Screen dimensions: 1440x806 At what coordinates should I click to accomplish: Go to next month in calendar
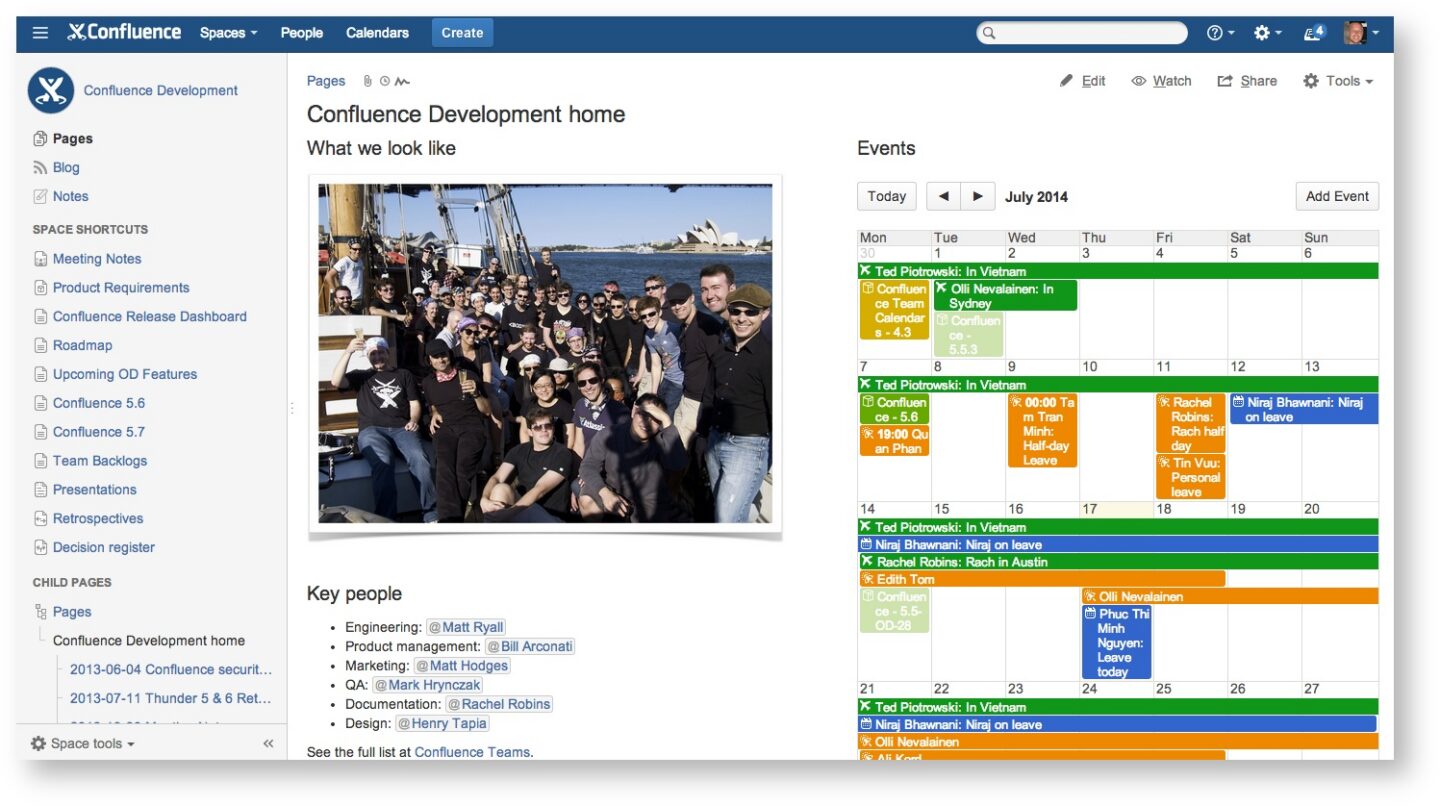978,196
